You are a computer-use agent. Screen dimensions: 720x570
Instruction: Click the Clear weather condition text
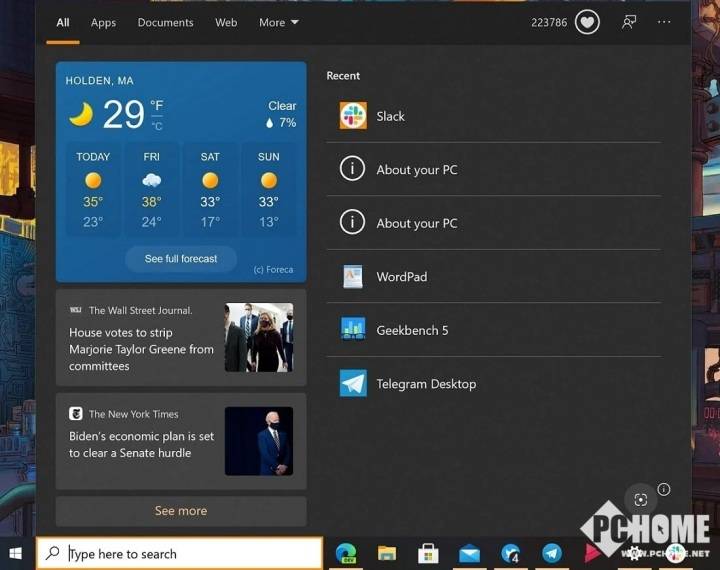pyautogui.click(x=282, y=106)
